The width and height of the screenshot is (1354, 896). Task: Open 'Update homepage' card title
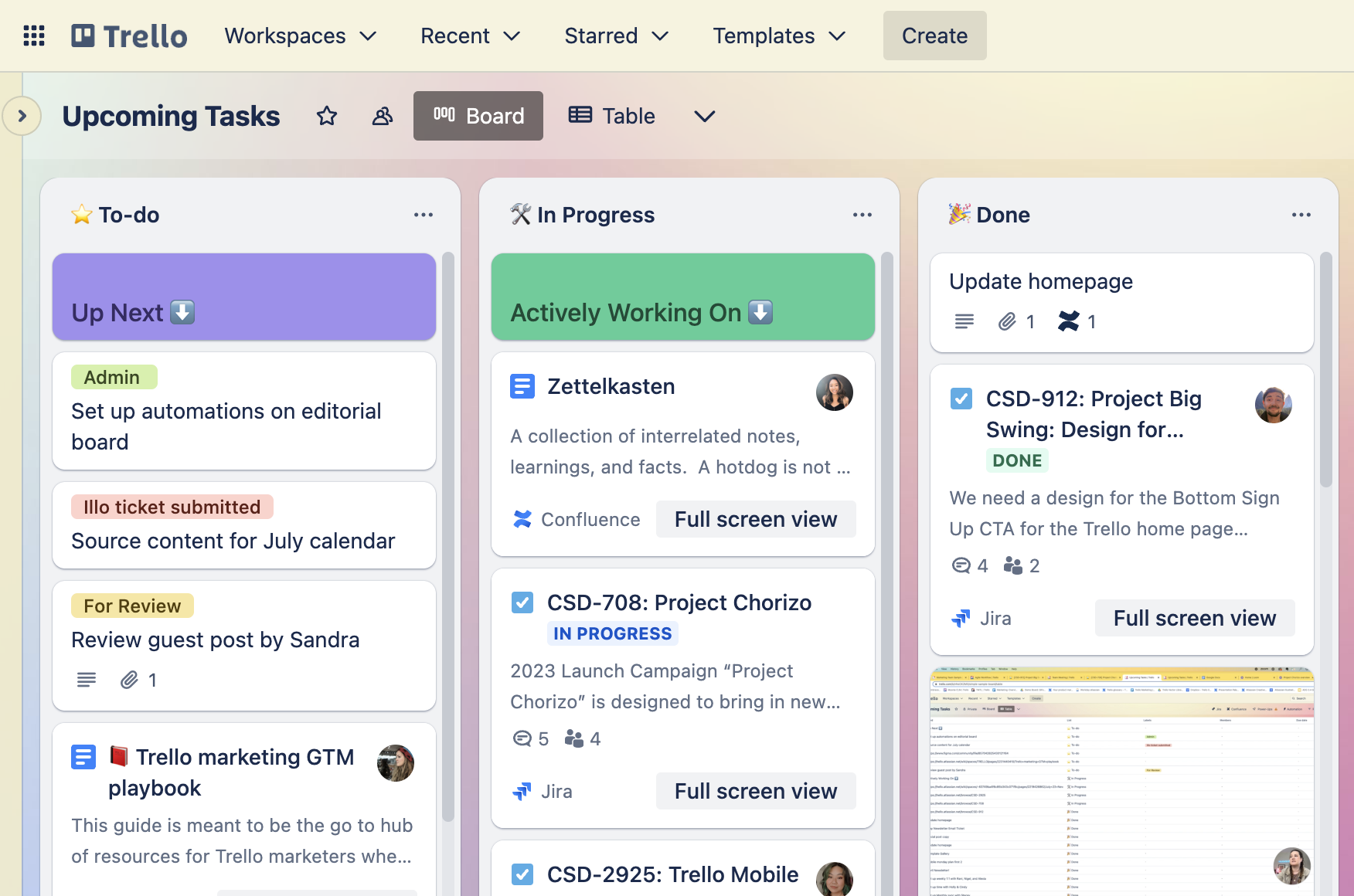(1041, 281)
